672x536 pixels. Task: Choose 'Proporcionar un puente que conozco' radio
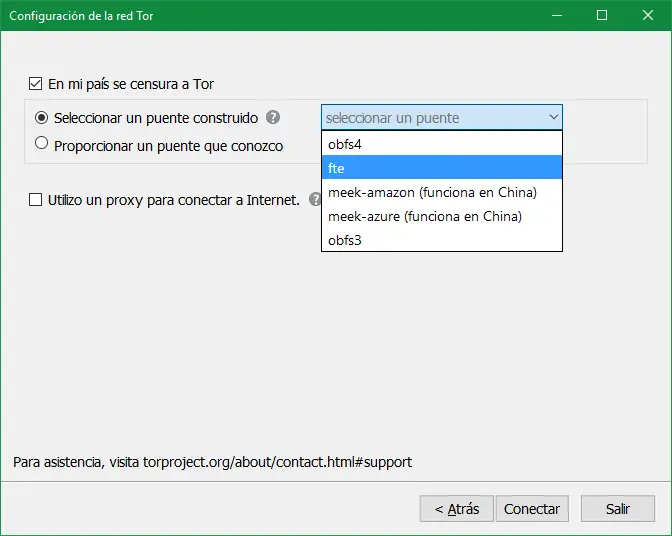pos(42,143)
